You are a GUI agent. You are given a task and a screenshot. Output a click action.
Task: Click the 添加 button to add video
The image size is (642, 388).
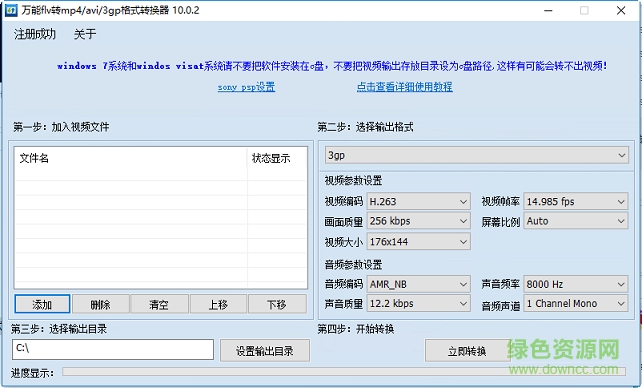coord(42,304)
